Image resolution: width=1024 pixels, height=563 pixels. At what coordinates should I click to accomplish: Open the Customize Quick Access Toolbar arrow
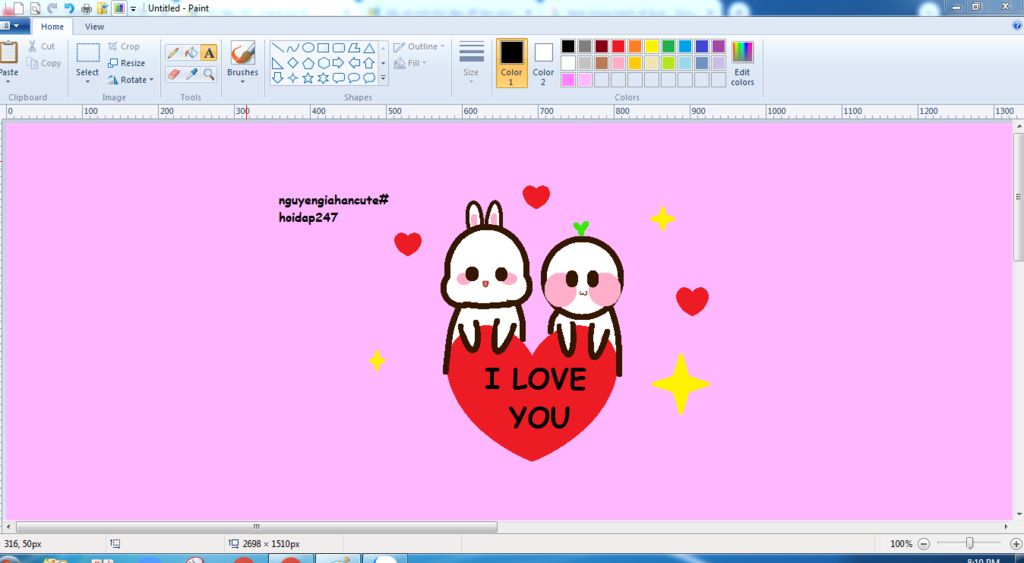coord(133,8)
